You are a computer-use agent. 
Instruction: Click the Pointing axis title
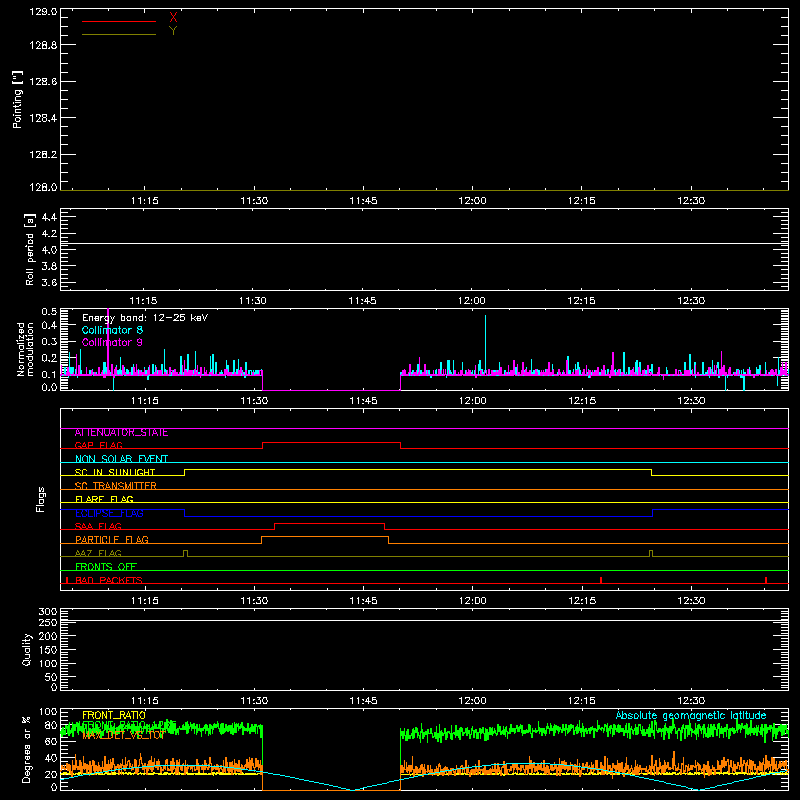(x=17, y=100)
